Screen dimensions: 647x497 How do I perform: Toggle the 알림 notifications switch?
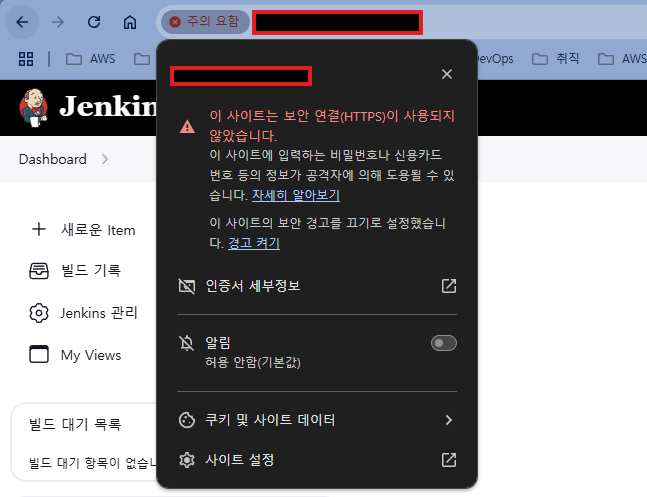click(444, 343)
